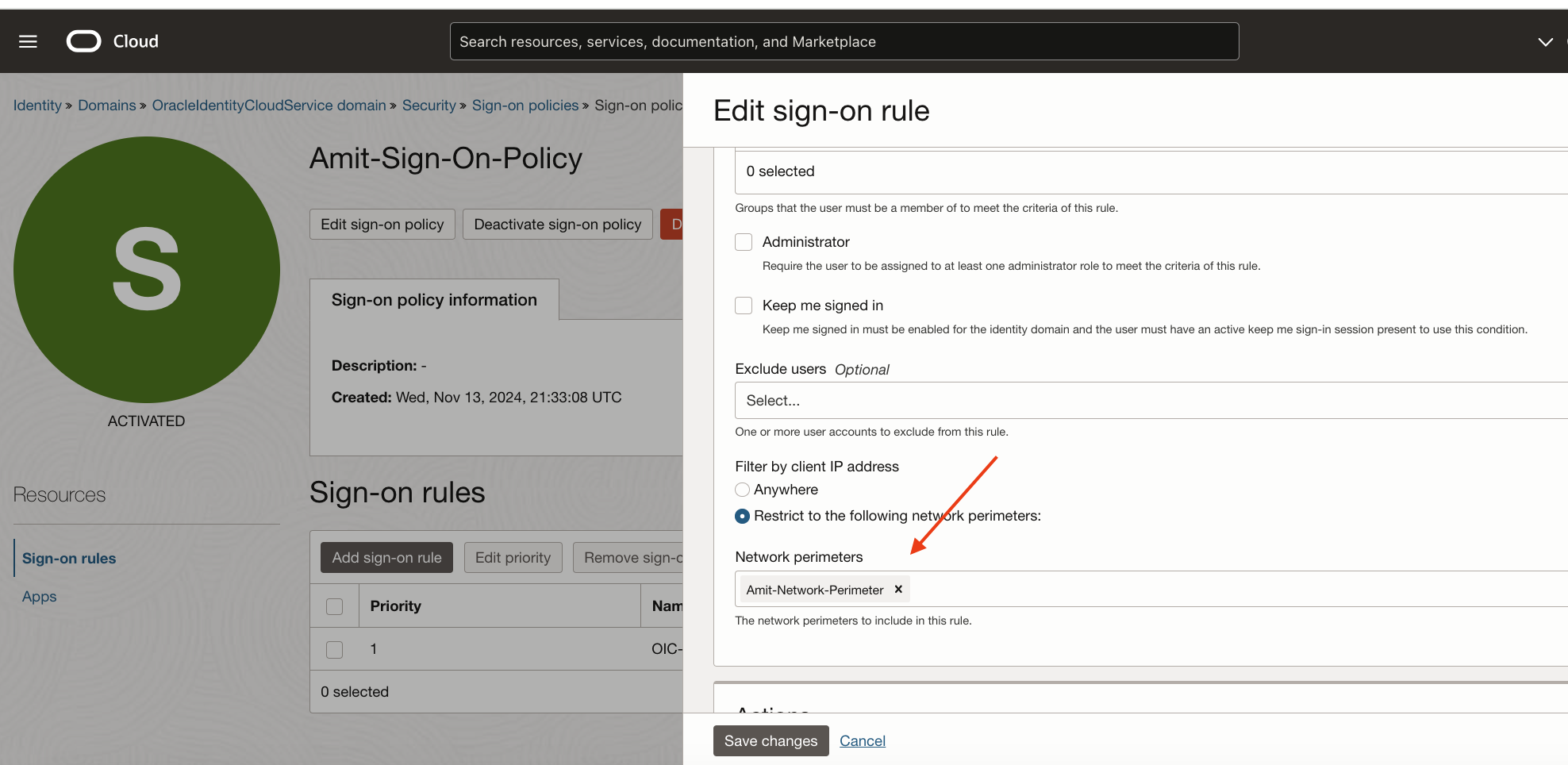The image size is (1568, 765).
Task: Save changes to the sign-on rule
Action: coord(771,740)
